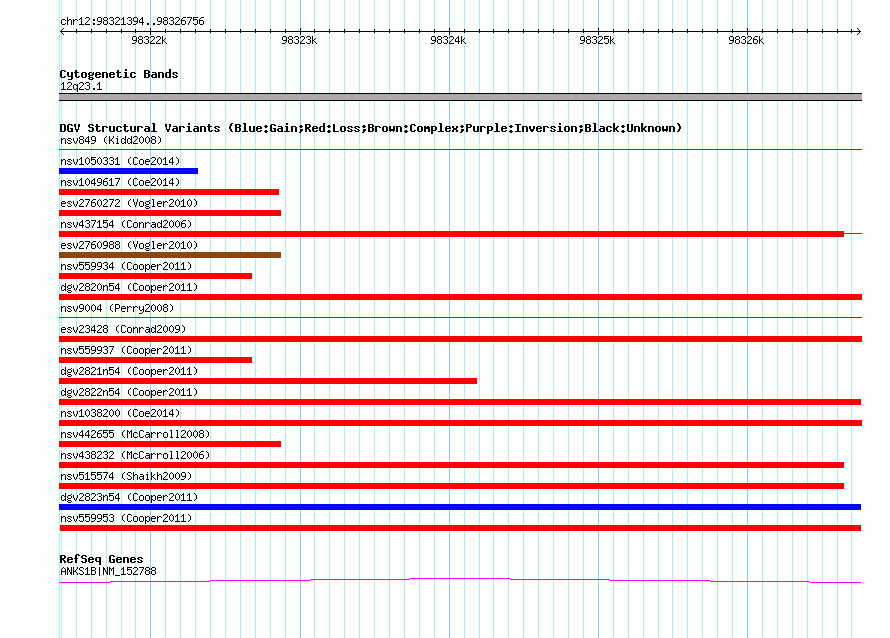Select the gray 12q23.1 cytogenetic band bar
The width and height of the screenshot is (890, 638).
(460, 97)
